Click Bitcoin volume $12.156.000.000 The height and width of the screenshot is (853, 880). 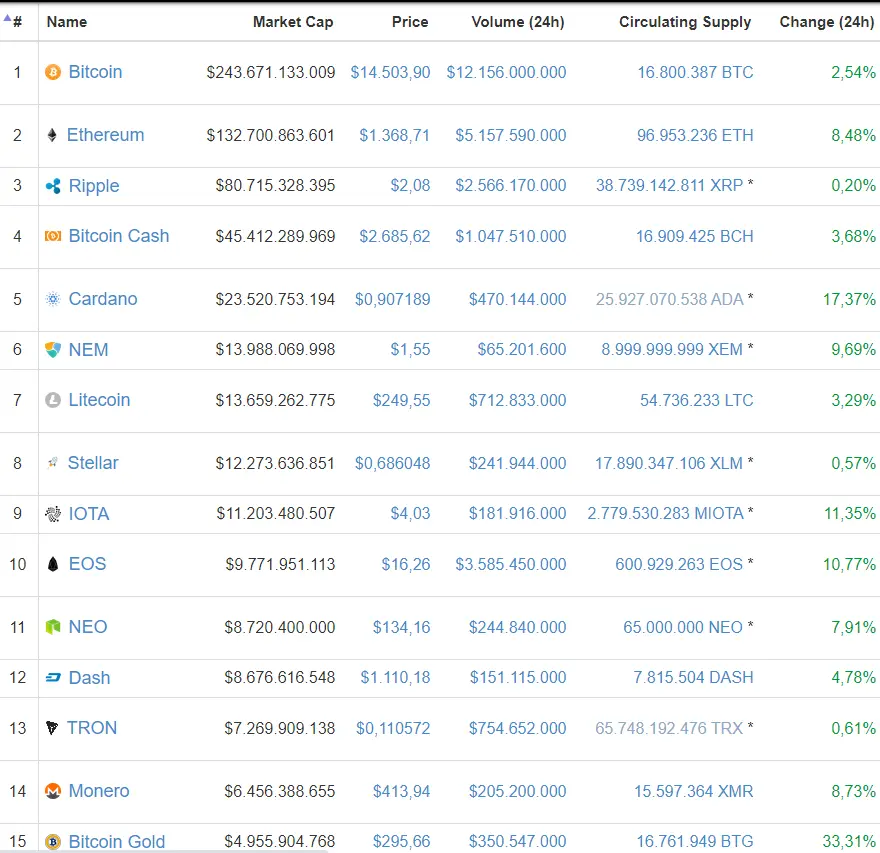[x=506, y=72]
